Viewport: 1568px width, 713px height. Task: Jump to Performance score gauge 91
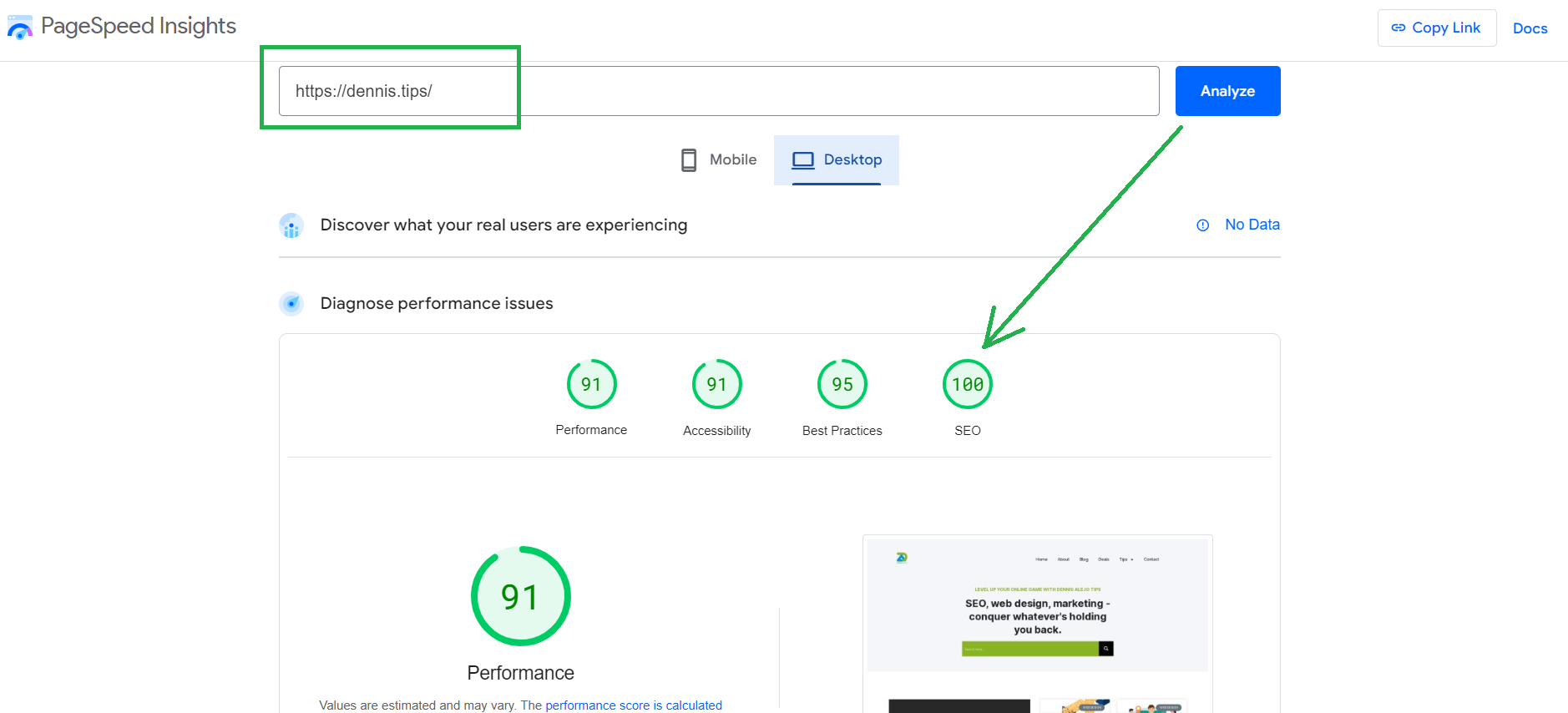point(591,384)
